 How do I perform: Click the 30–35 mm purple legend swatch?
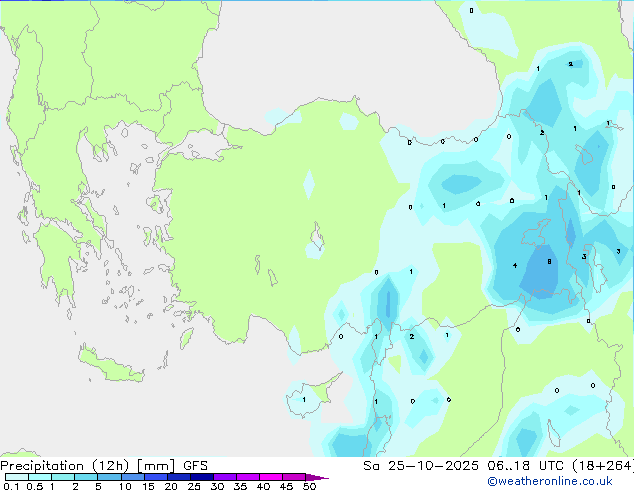coord(225,477)
